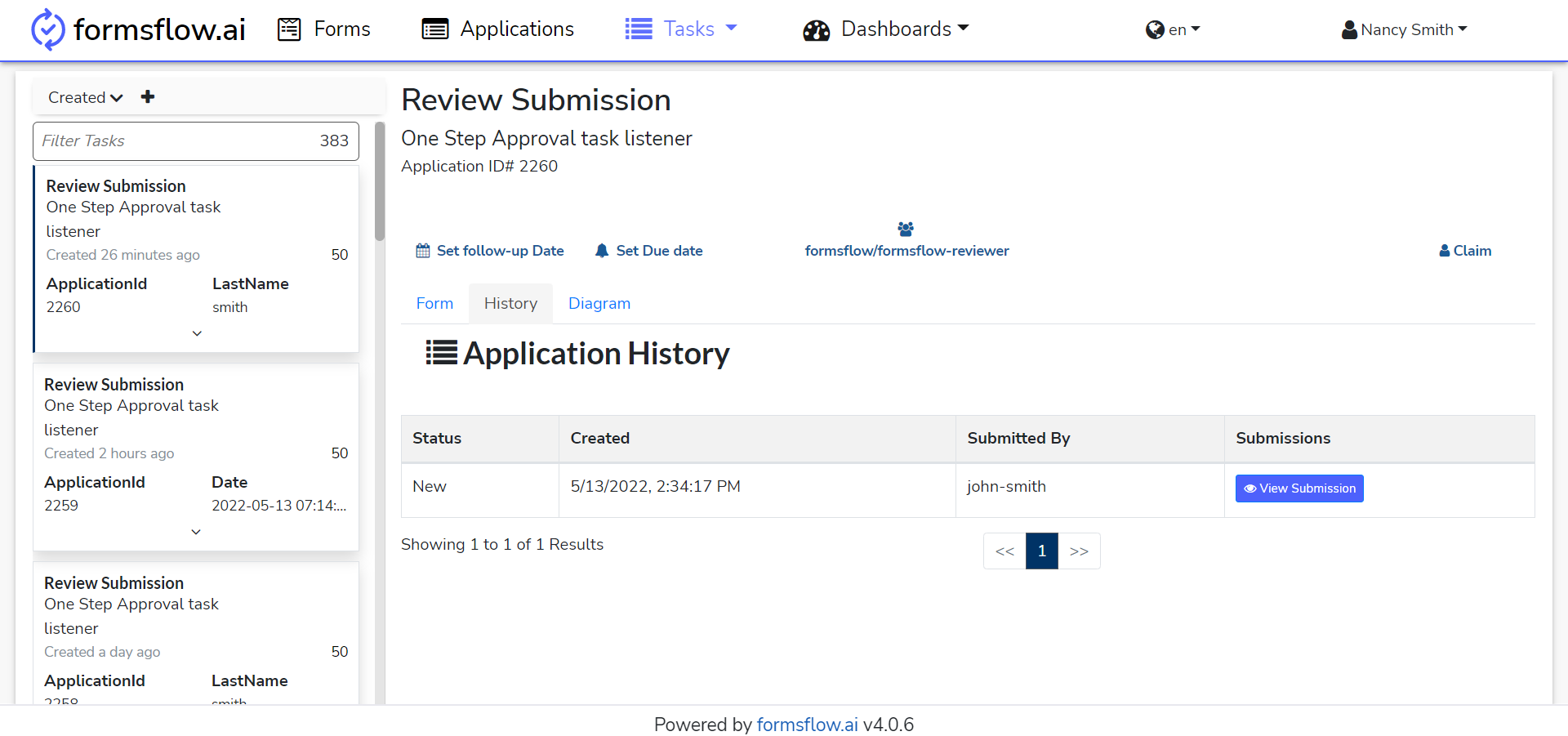Click the Filter Tasks input field
This screenshot has width=1568, height=736.
[196, 141]
